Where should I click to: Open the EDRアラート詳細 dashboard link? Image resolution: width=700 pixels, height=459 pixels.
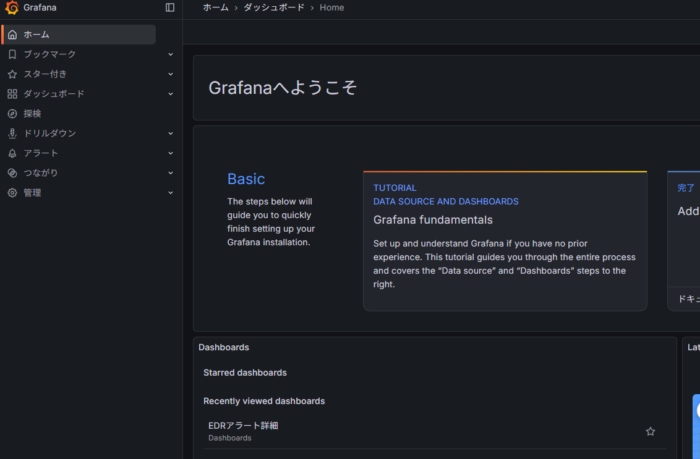[x=243, y=425]
